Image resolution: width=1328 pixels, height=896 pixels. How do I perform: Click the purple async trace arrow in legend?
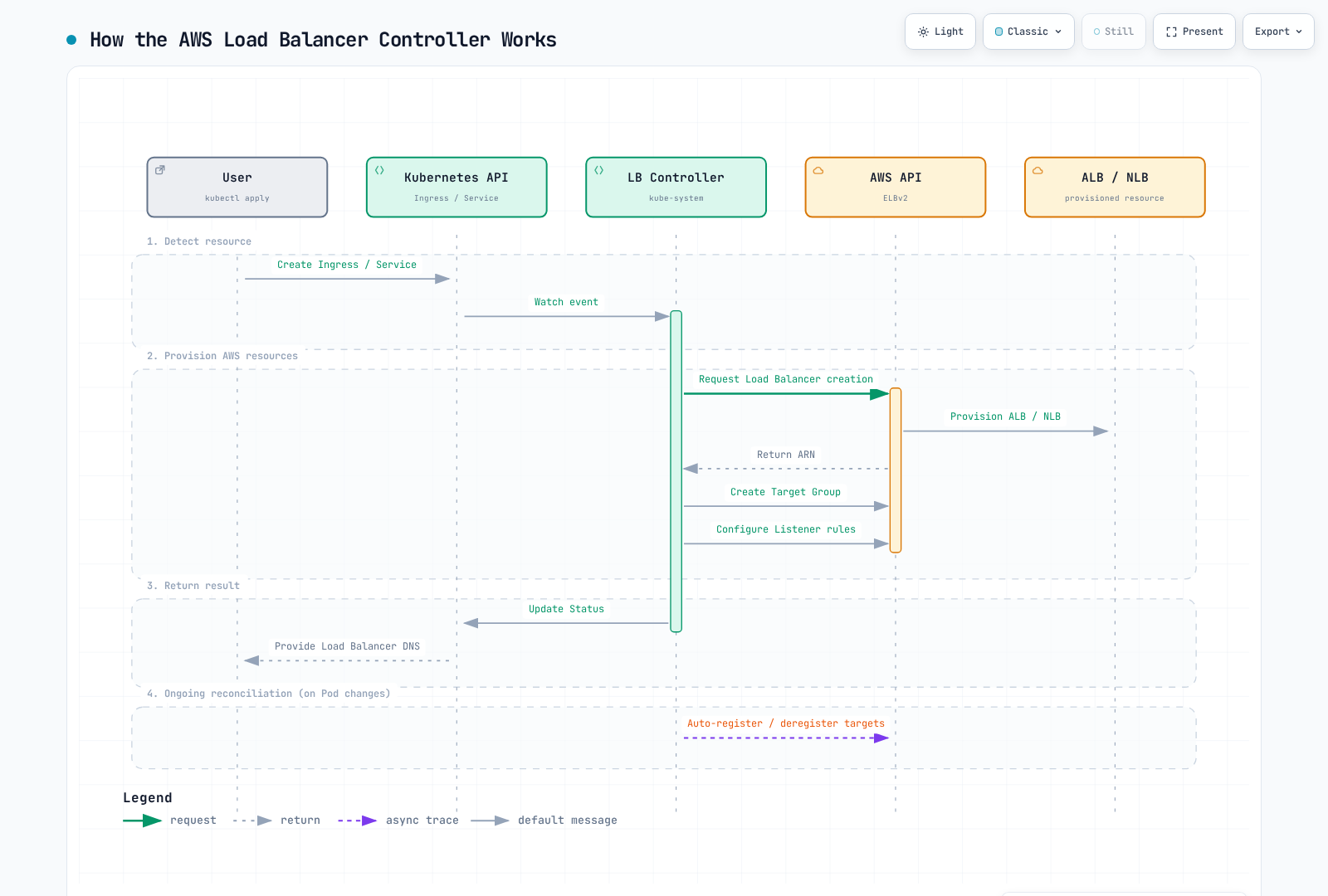[x=357, y=821]
